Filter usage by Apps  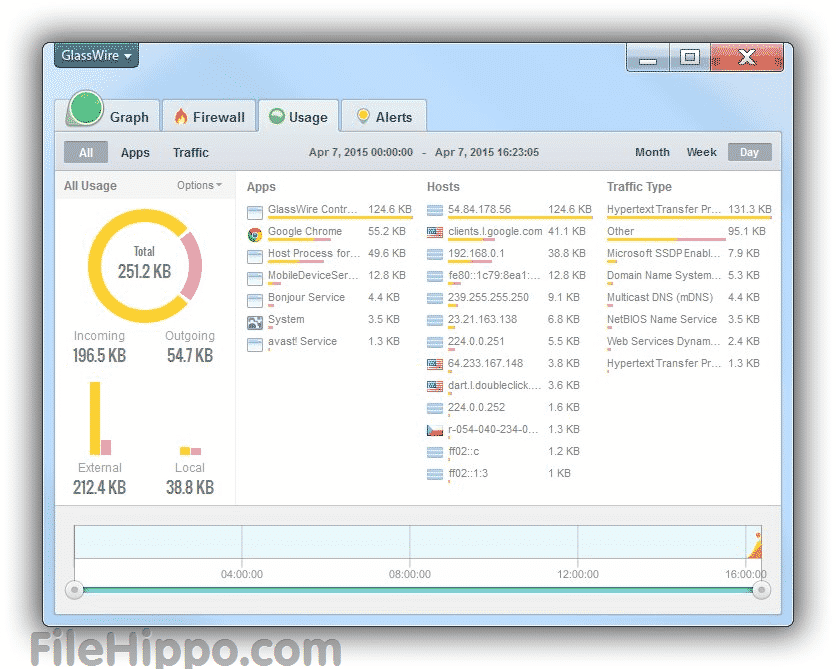coord(135,153)
